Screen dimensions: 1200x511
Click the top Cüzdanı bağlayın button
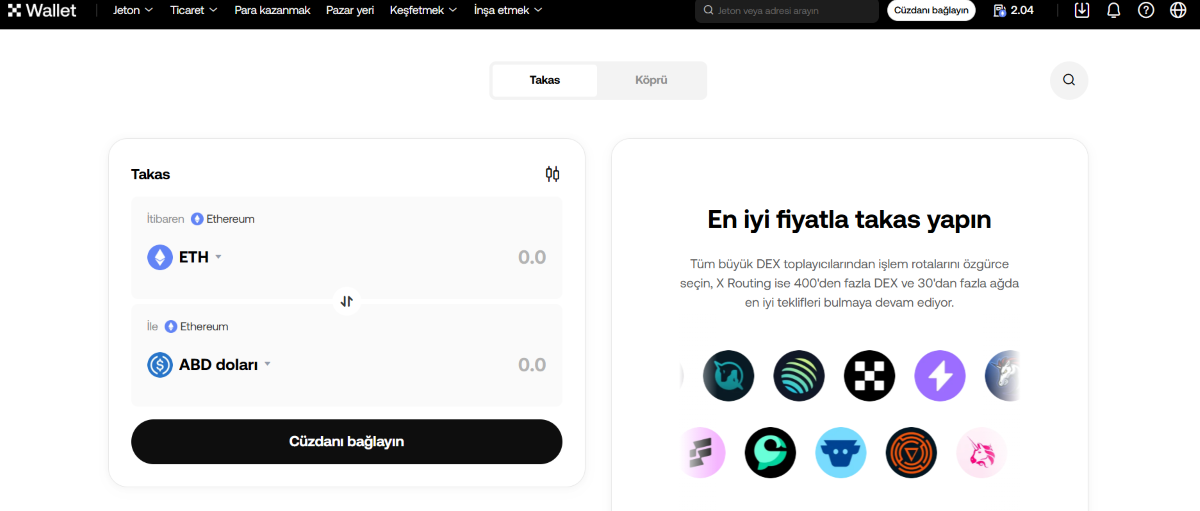[x=931, y=10]
